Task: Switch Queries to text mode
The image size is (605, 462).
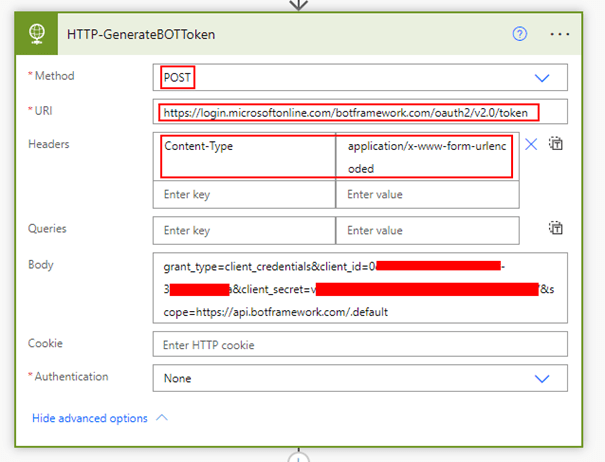Action: click(556, 229)
